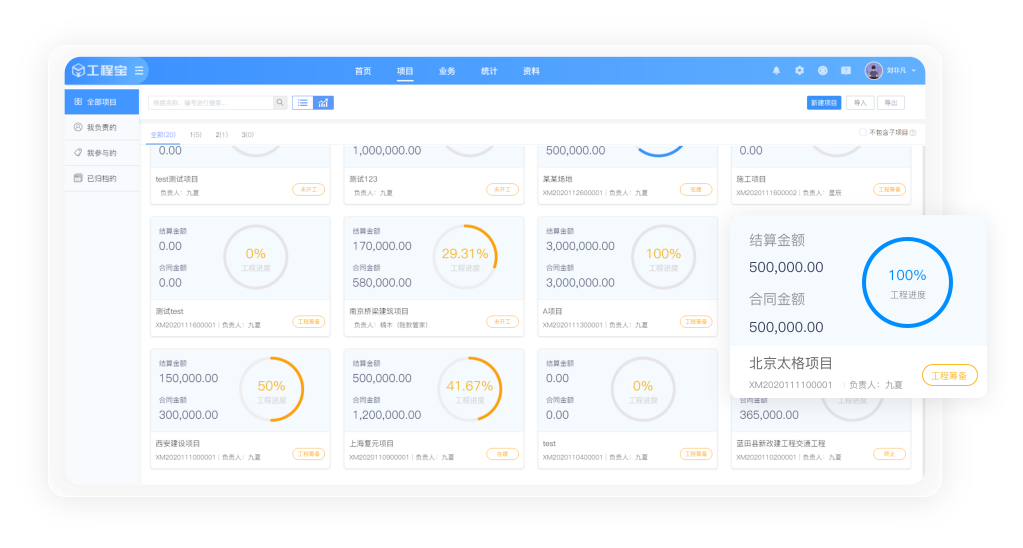Click the 29.31% progress ring of 南京桥梁建筑项目

click(x=464, y=259)
